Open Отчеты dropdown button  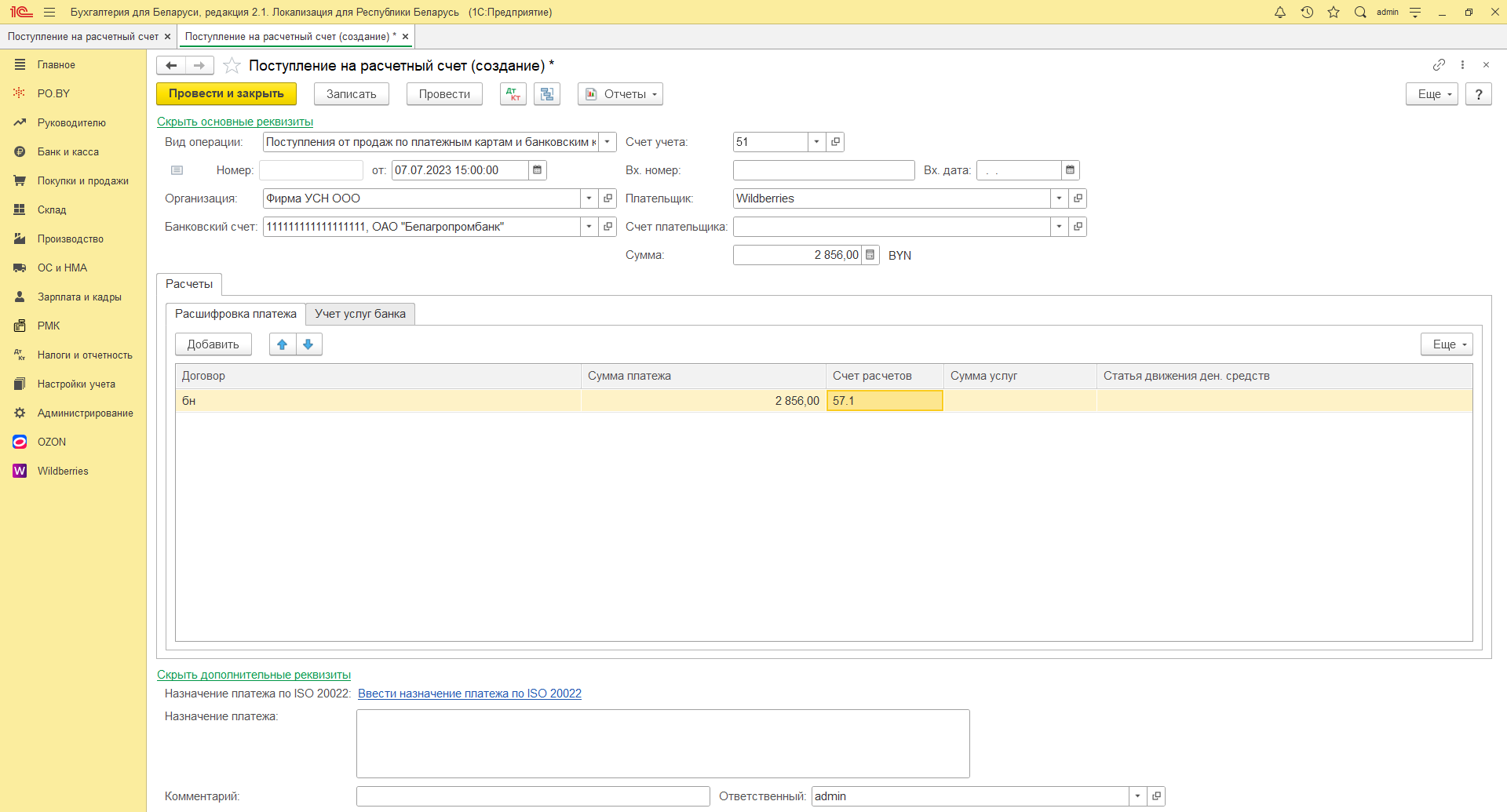tap(620, 94)
